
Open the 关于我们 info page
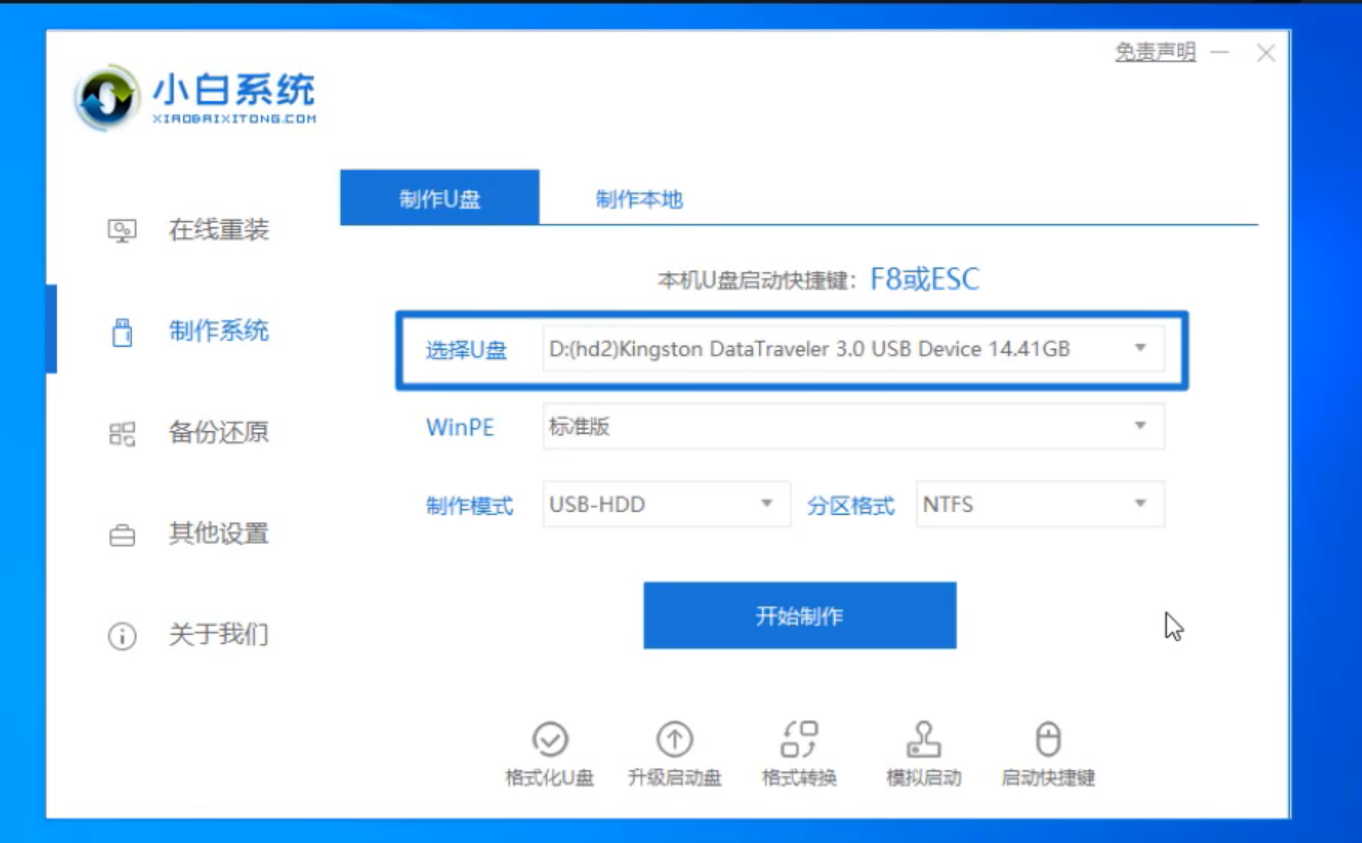[x=218, y=635]
